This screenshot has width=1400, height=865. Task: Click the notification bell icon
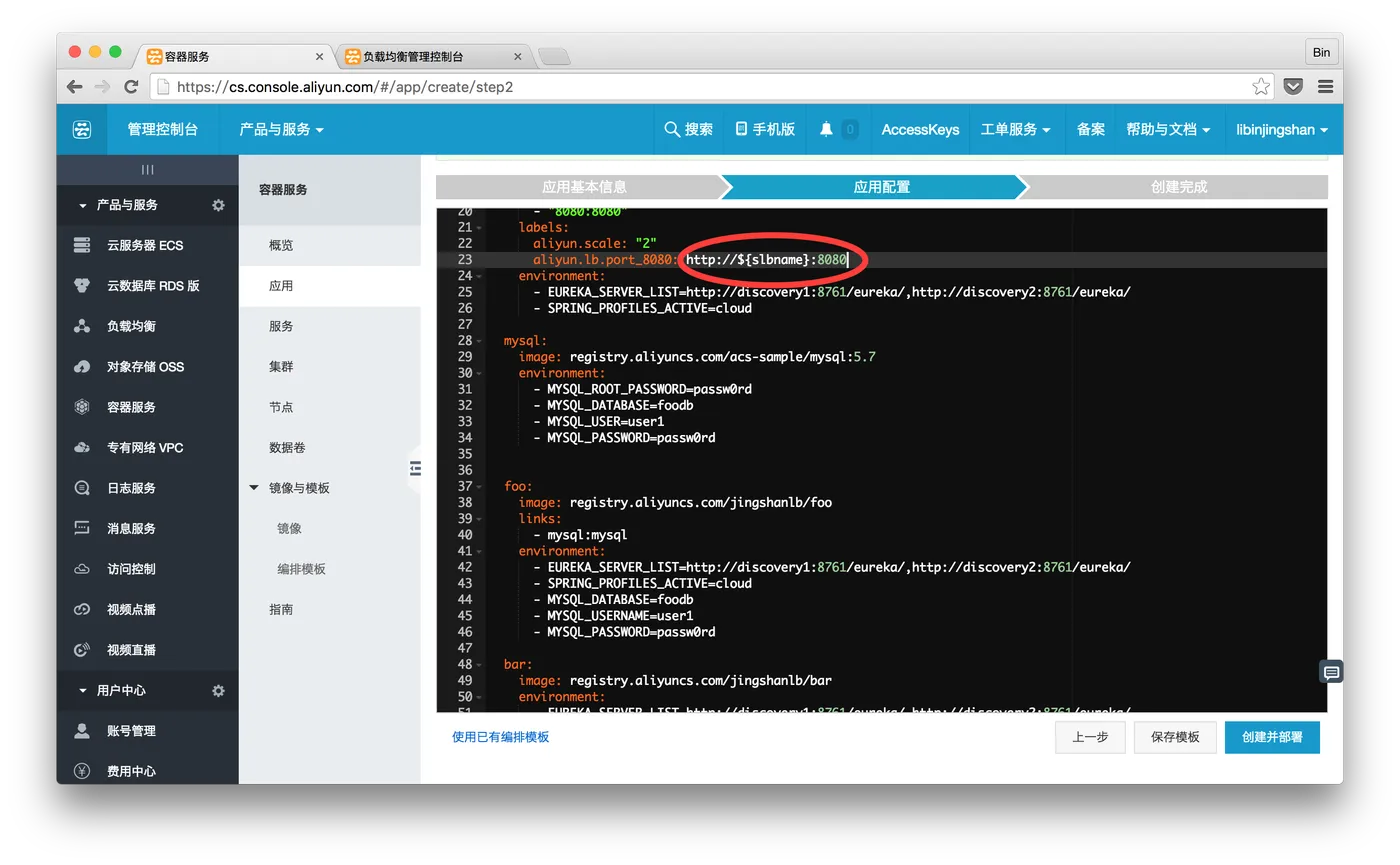point(826,129)
